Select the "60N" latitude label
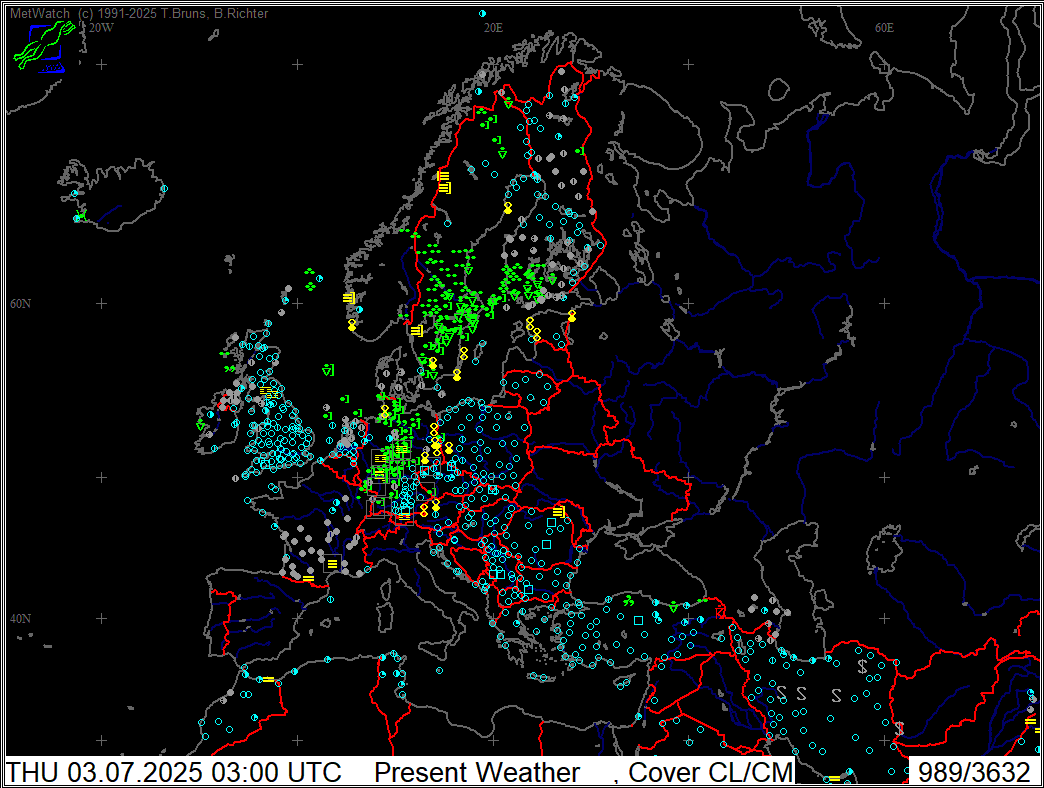Image resolution: width=1044 pixels, height=788 pixels. point(20,303)
